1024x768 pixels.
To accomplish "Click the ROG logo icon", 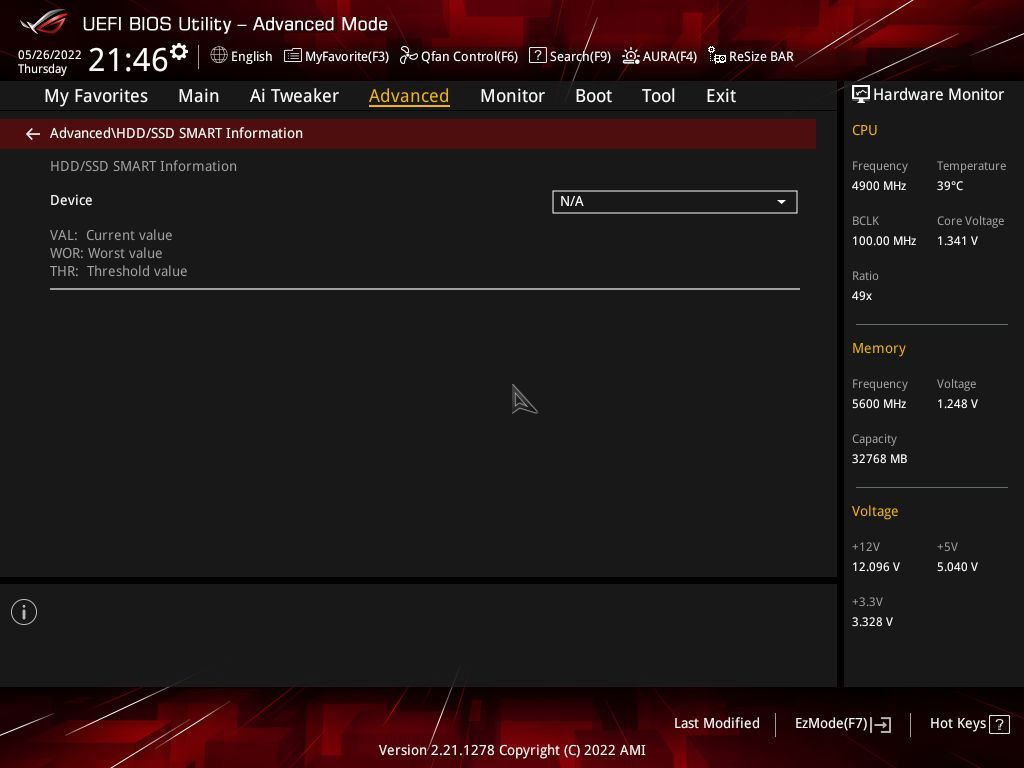I will (44, 23).
